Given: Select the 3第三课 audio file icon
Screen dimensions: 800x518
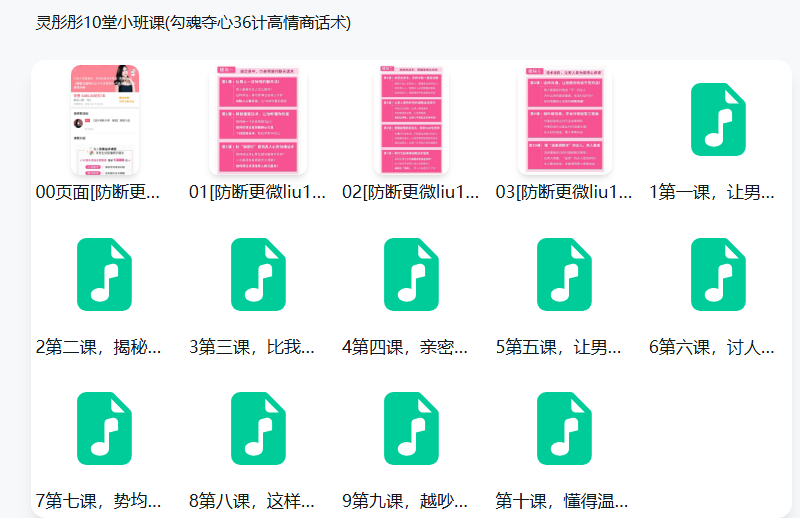Looking at the screenshot, I should click(x=258, y=275).
